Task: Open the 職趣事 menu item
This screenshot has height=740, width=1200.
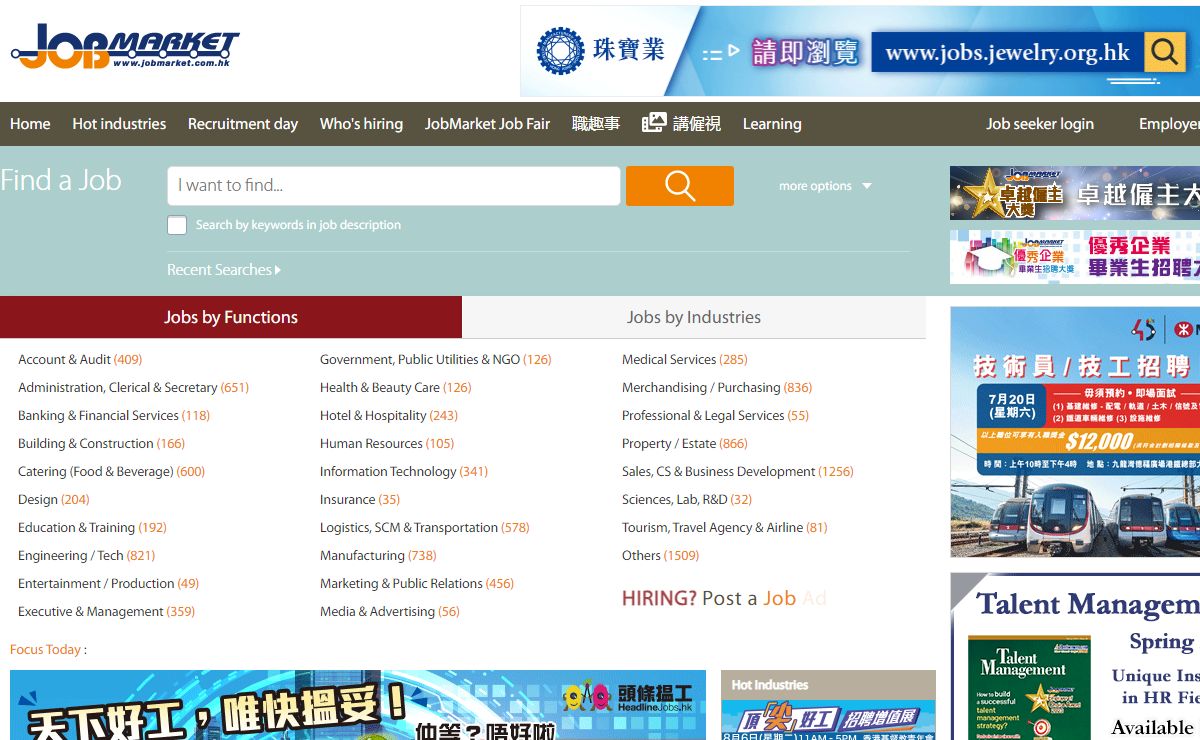Action: [596, 124]
